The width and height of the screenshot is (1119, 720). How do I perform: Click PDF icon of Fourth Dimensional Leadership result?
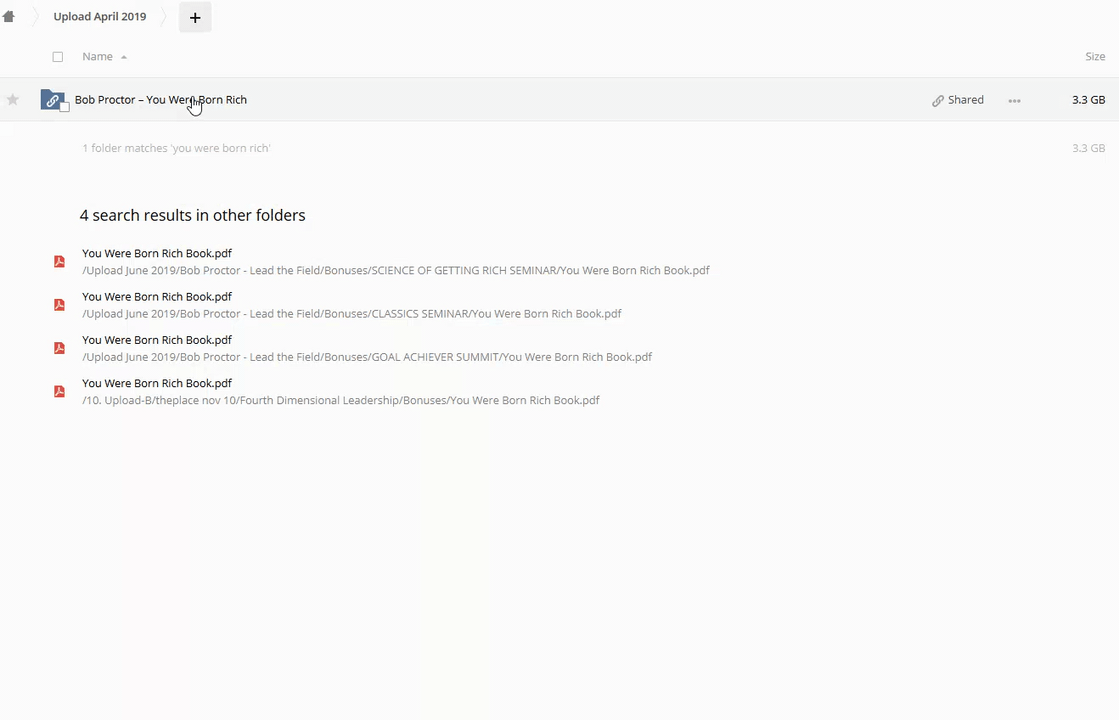[x=59, y=391]
